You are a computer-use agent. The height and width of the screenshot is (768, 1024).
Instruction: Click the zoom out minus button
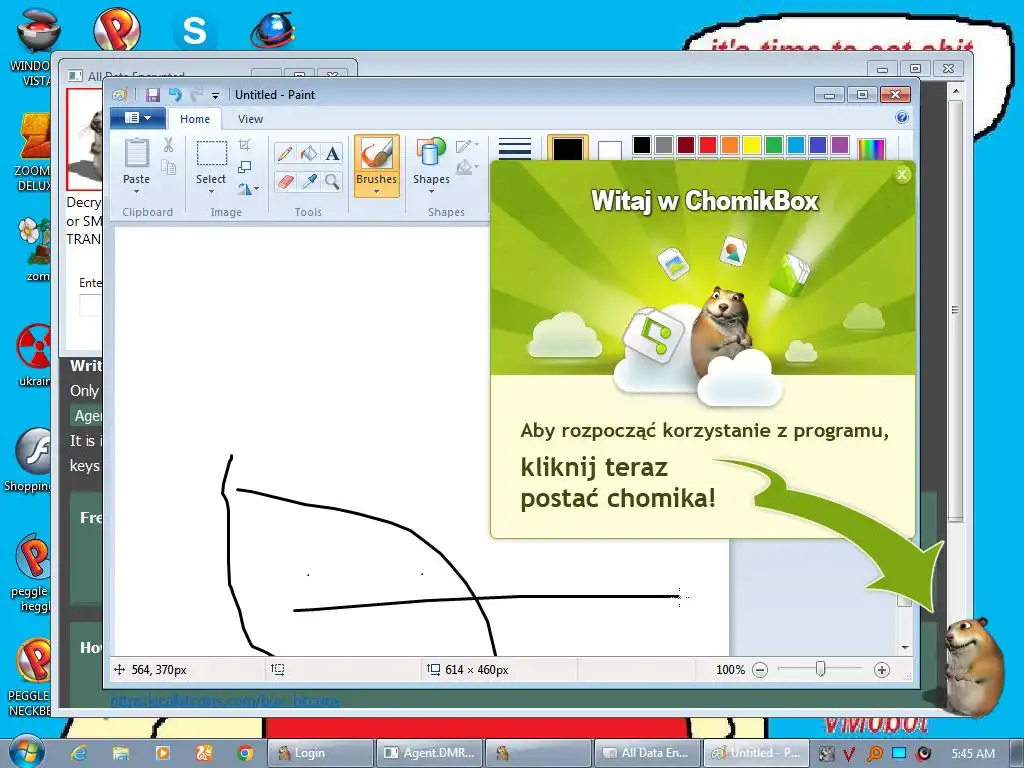click(760, 670)
